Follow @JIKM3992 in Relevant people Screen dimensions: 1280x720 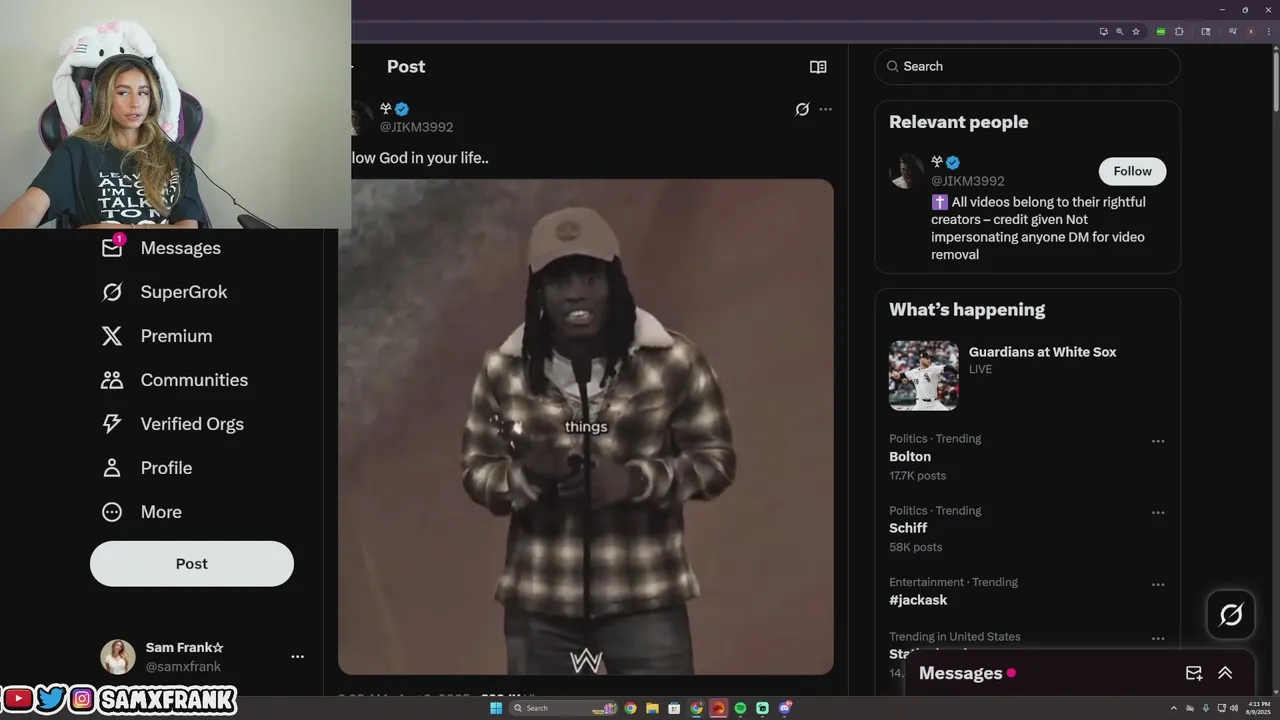1132,171
